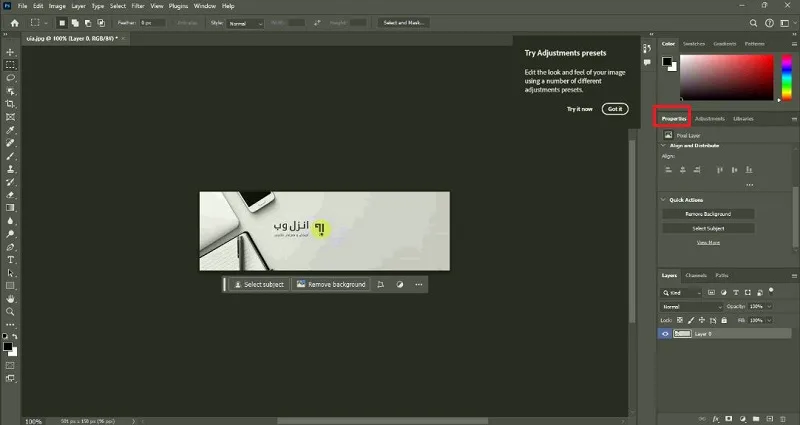This screenshot has height=425, width=800.
Task: Toggle lock all on layer
Action: coord(723,320)
